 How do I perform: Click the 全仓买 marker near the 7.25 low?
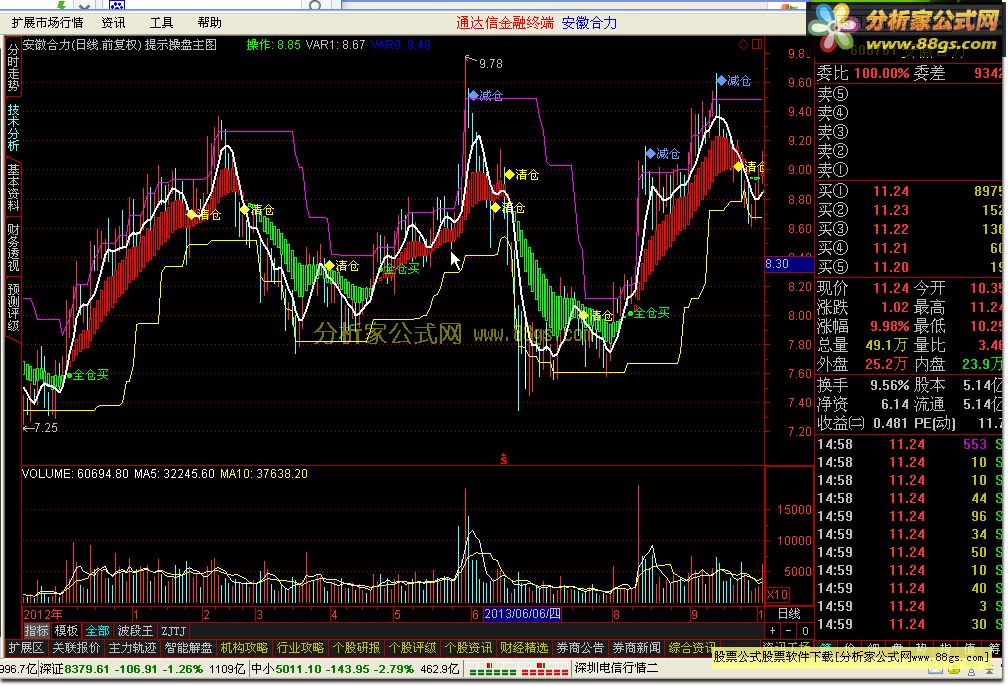point(87,375)
